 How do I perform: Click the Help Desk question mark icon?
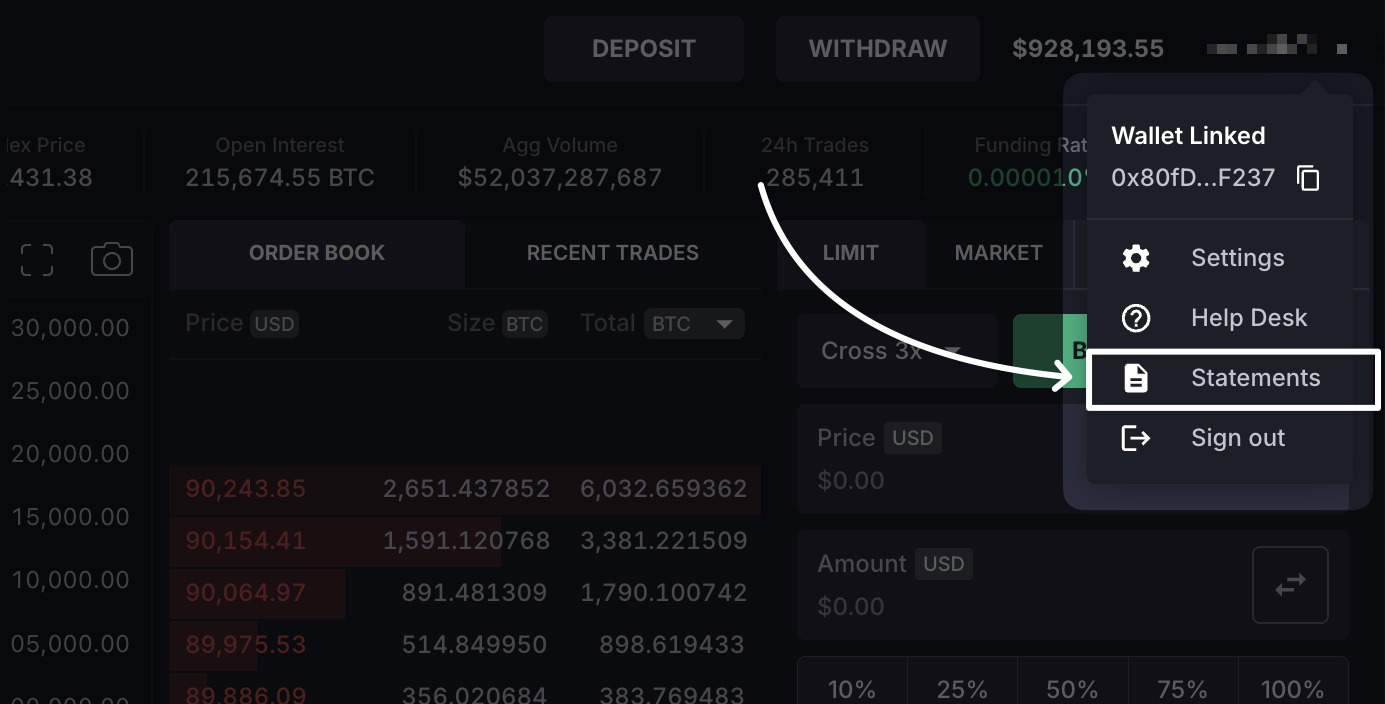click(1136, 318)
